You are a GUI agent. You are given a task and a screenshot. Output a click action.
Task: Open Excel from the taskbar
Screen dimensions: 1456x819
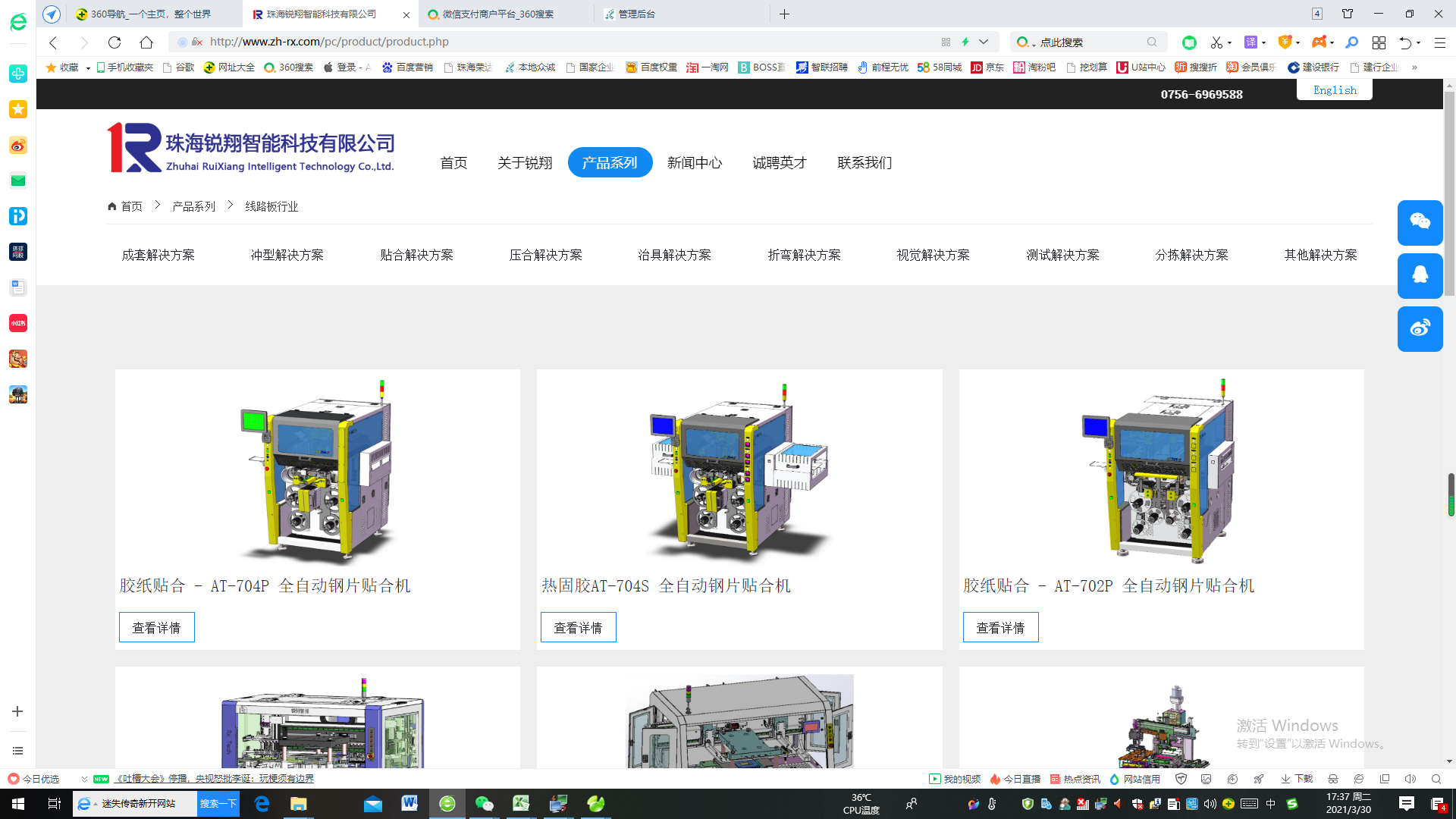pyautogui.click(x=521, y=804)
